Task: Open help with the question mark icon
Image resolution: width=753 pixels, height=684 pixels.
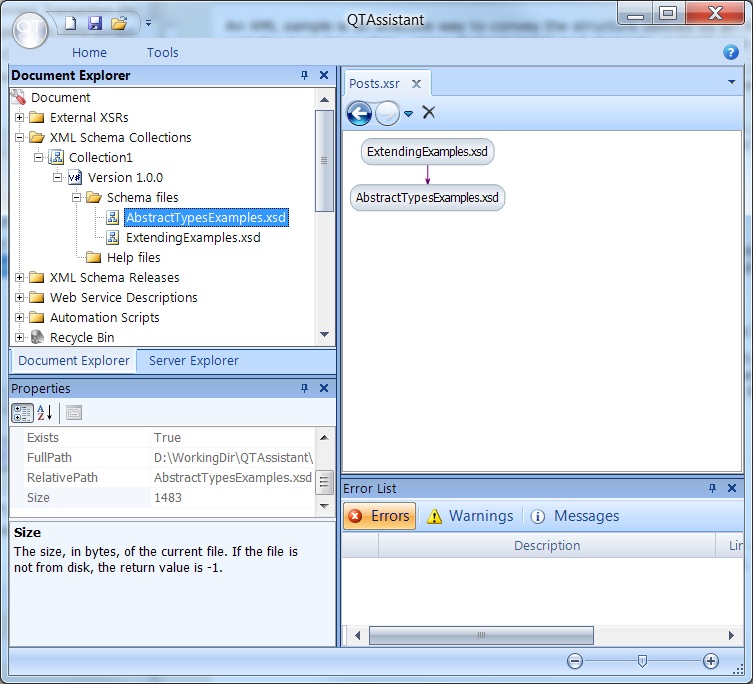Action: click(730, 52)
